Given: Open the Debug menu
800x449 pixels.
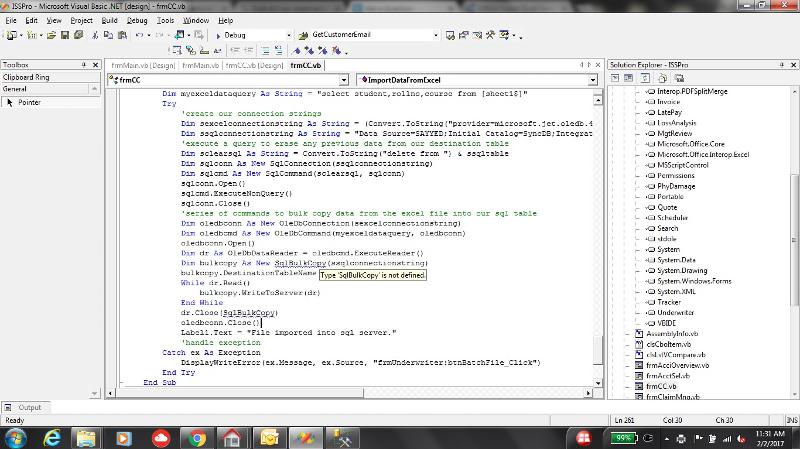Looking at the screenshot, I should click(x=137, y=20).
